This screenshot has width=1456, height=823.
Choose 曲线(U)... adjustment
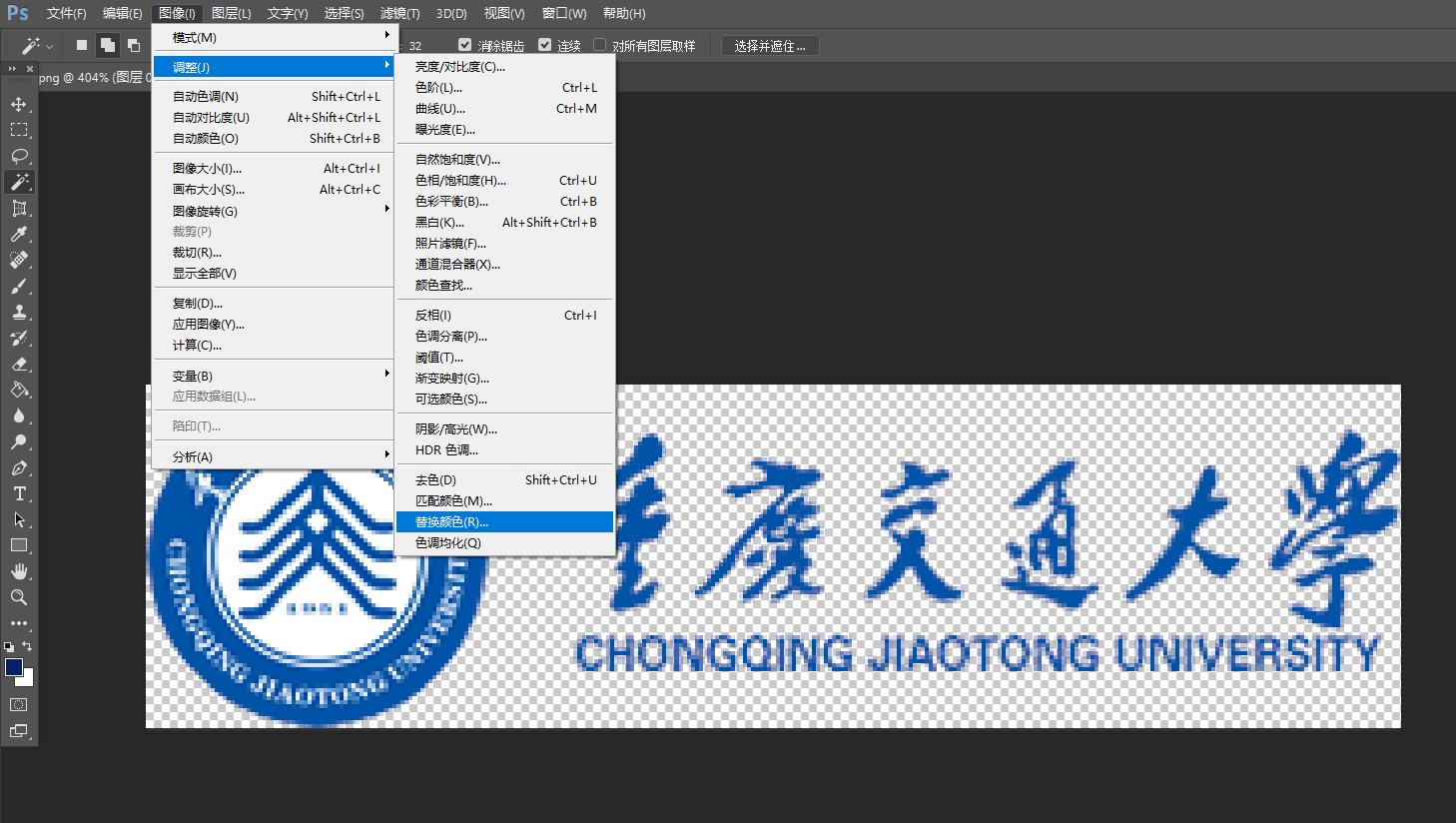click(x=505, y=108)
